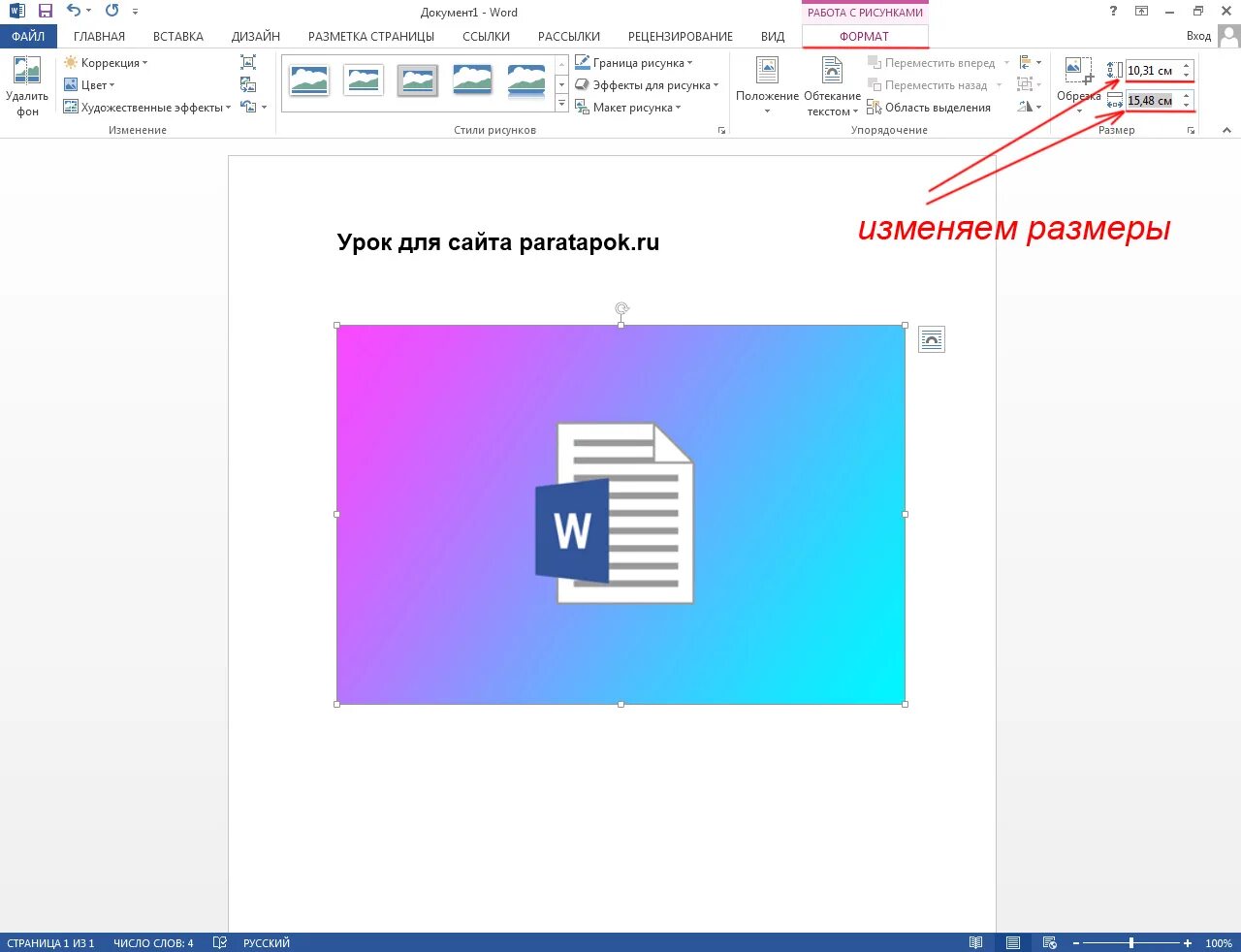This screenshot has height=952, width=1241.
Task: Switch to Web Layout view in the status bar
Action: (1050, 942)
